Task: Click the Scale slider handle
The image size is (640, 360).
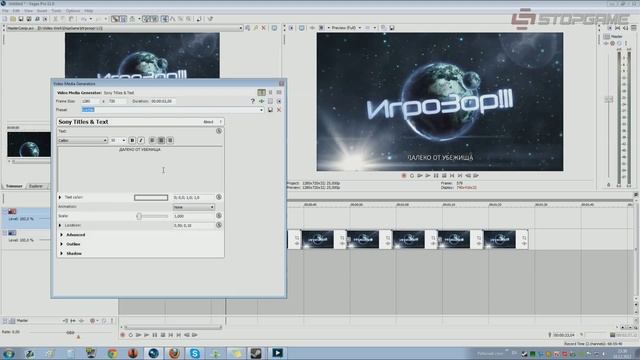Action: coord(139,216)
